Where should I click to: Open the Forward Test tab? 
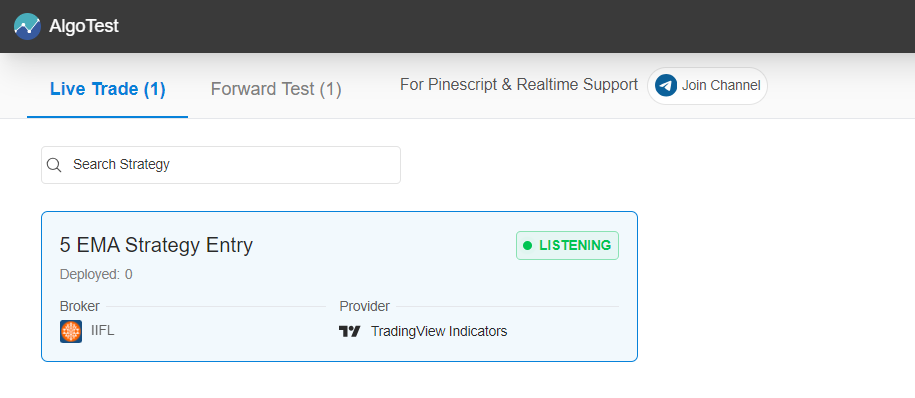276,89
